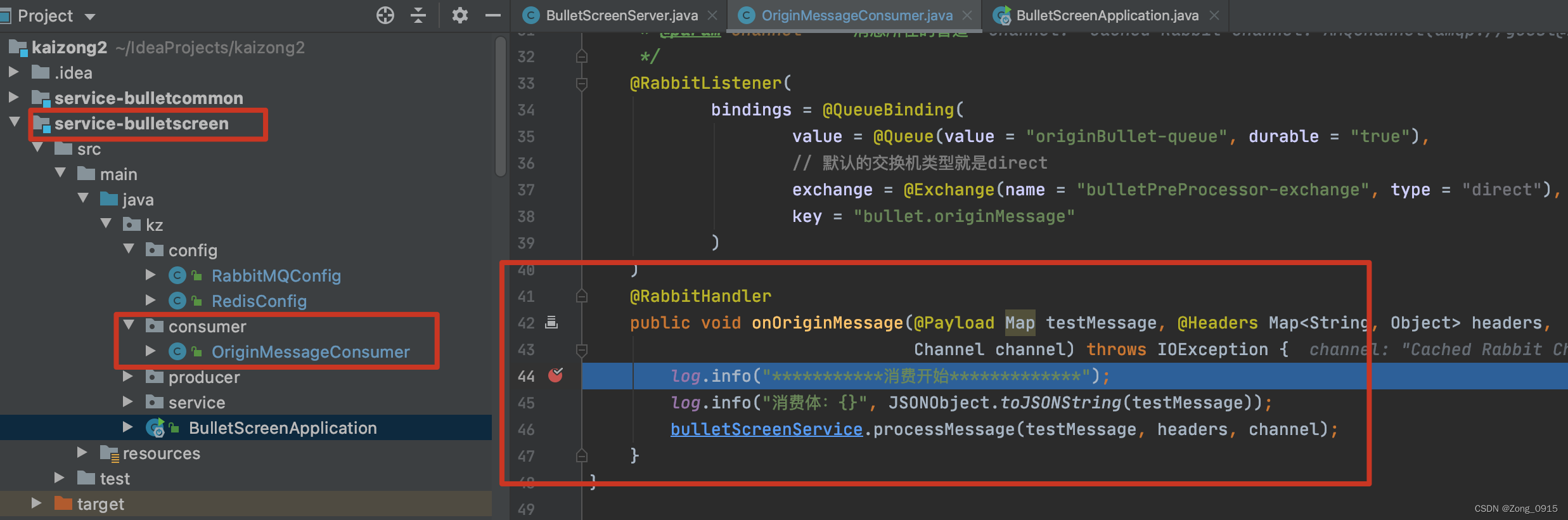Collapse the java source folder
Image resolution: width=1568 pixels, height=520 pixels.
point(83,198)
